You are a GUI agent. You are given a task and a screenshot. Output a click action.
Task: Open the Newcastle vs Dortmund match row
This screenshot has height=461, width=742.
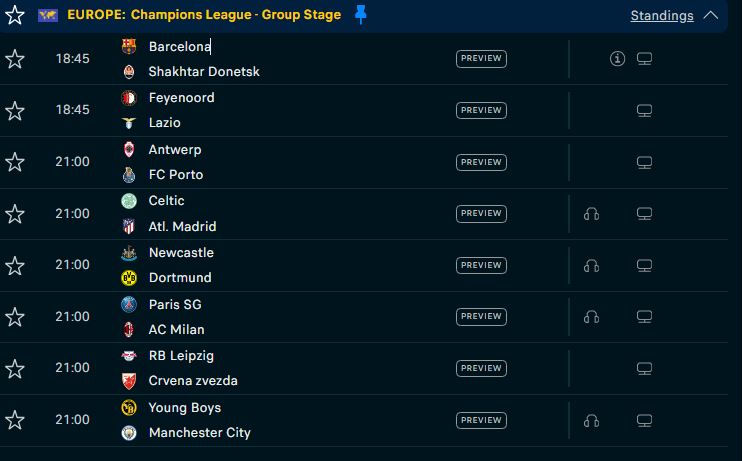(x=300, y=266)
